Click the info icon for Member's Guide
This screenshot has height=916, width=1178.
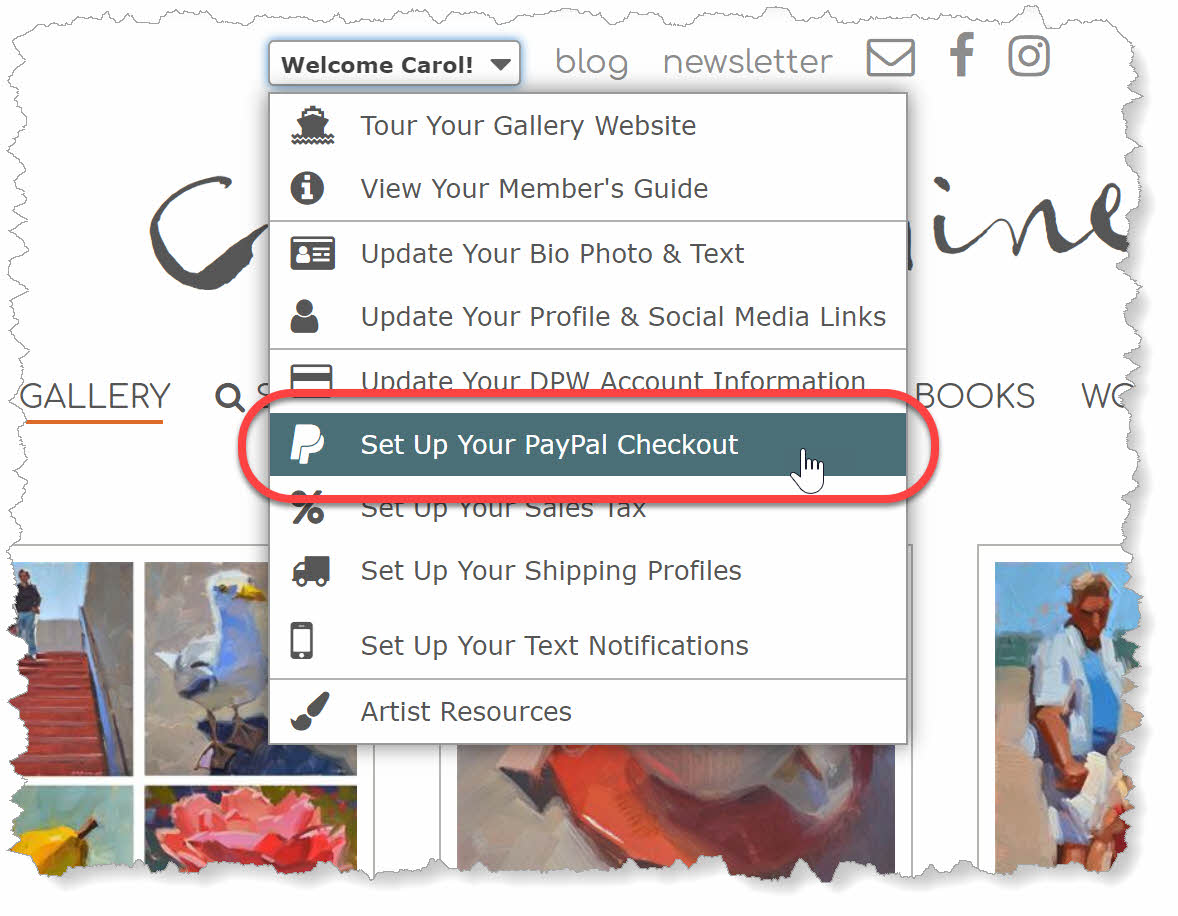307,188
